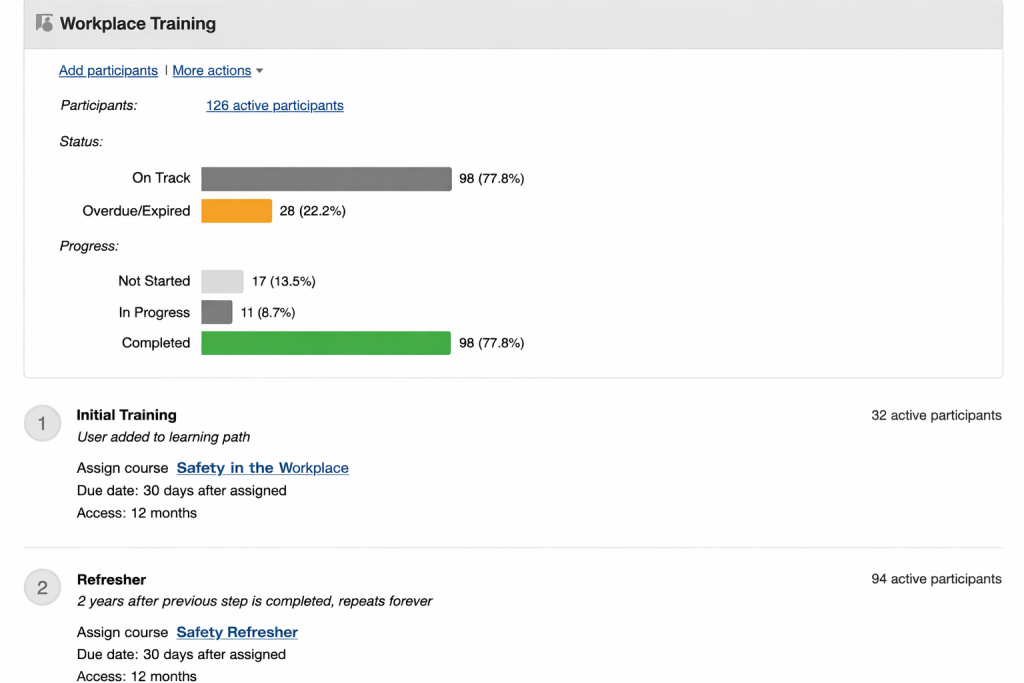
Task: Click the 32 active participants count
Action: [x=935, y=415]
